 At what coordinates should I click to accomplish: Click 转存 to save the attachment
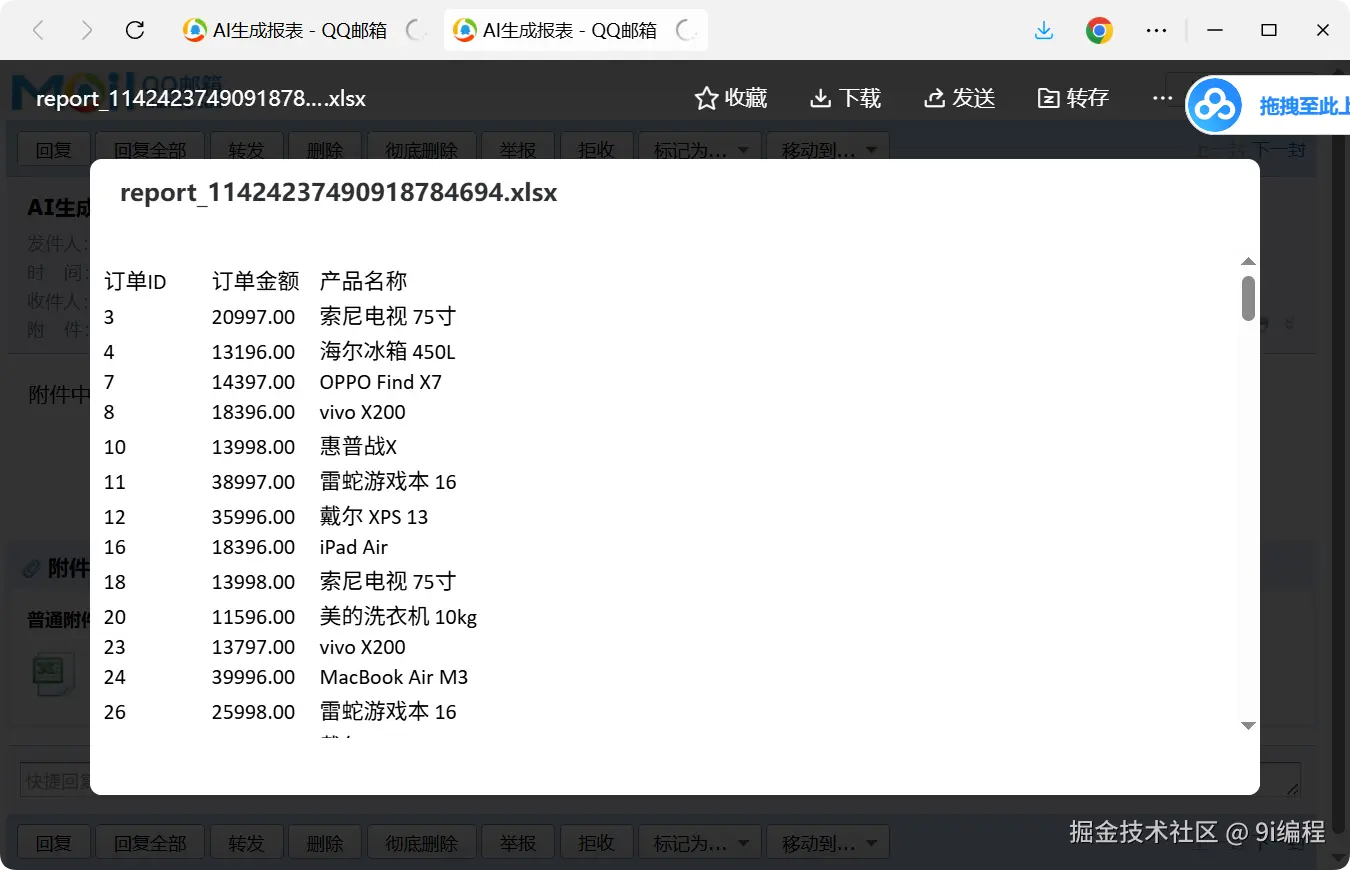point(1073,98)
